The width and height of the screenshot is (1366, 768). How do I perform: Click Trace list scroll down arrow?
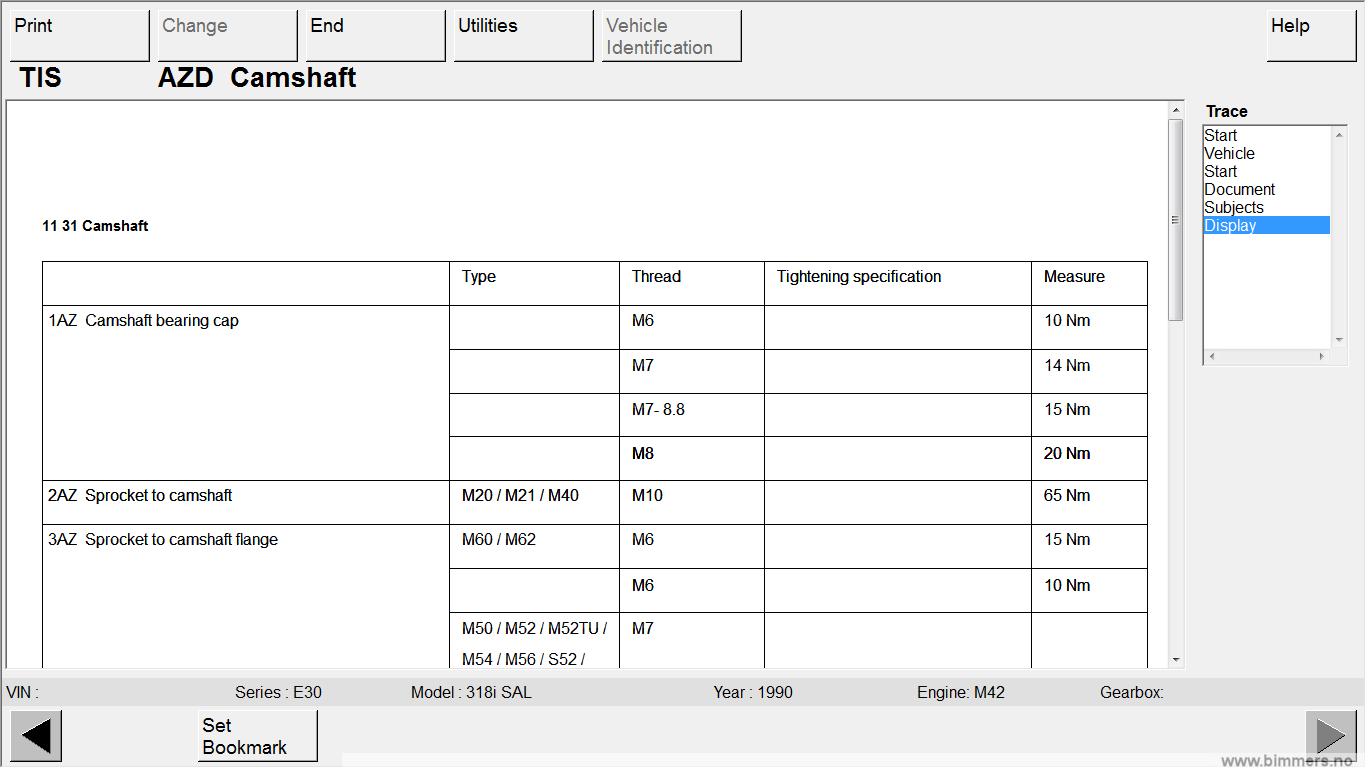[1340, 340]
